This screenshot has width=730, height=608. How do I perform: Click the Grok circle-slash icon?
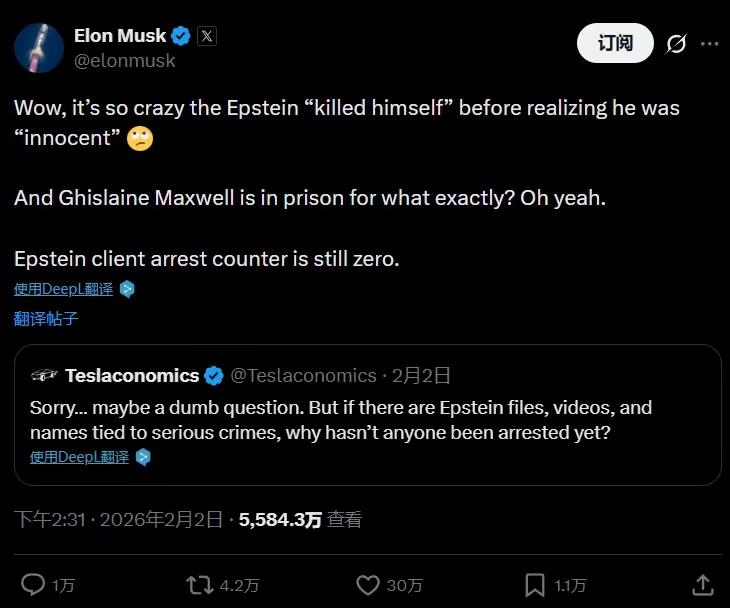(x=676, y=44)
